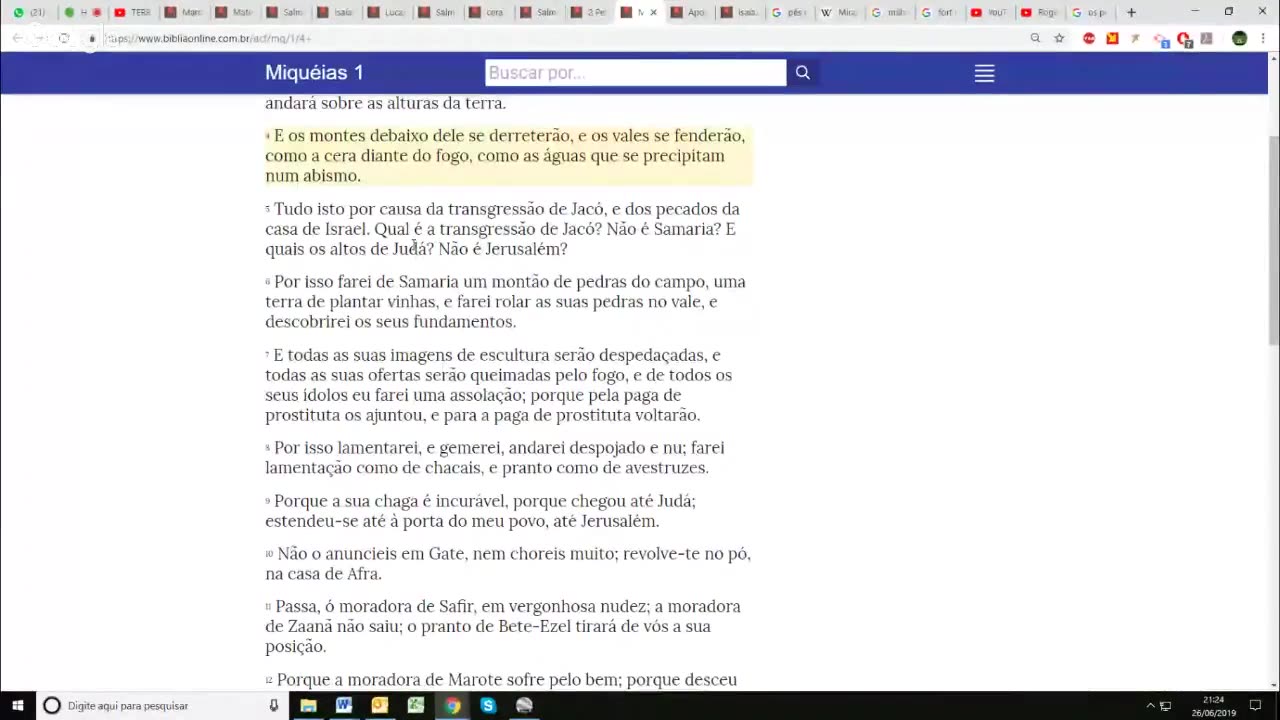Click highlighted verse 'E os montes debaixo dele'
1280x720 pixels.
(x=508, y=155)
